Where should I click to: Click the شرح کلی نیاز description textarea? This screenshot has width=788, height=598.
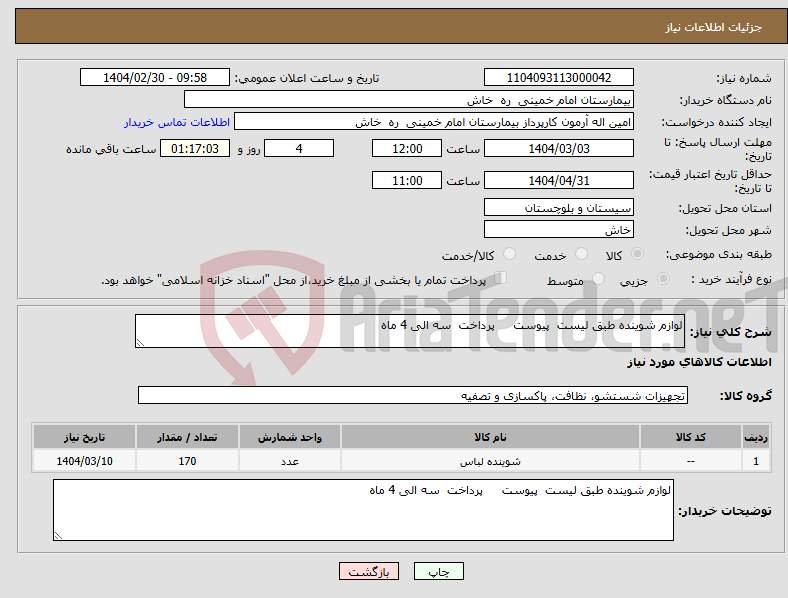(410, 331)
